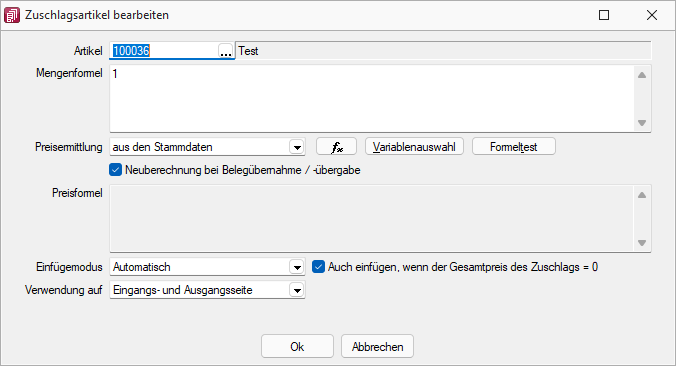Click Mengenformel scroll down arrow
676x366 pixels.
click(x=642, y=123)
